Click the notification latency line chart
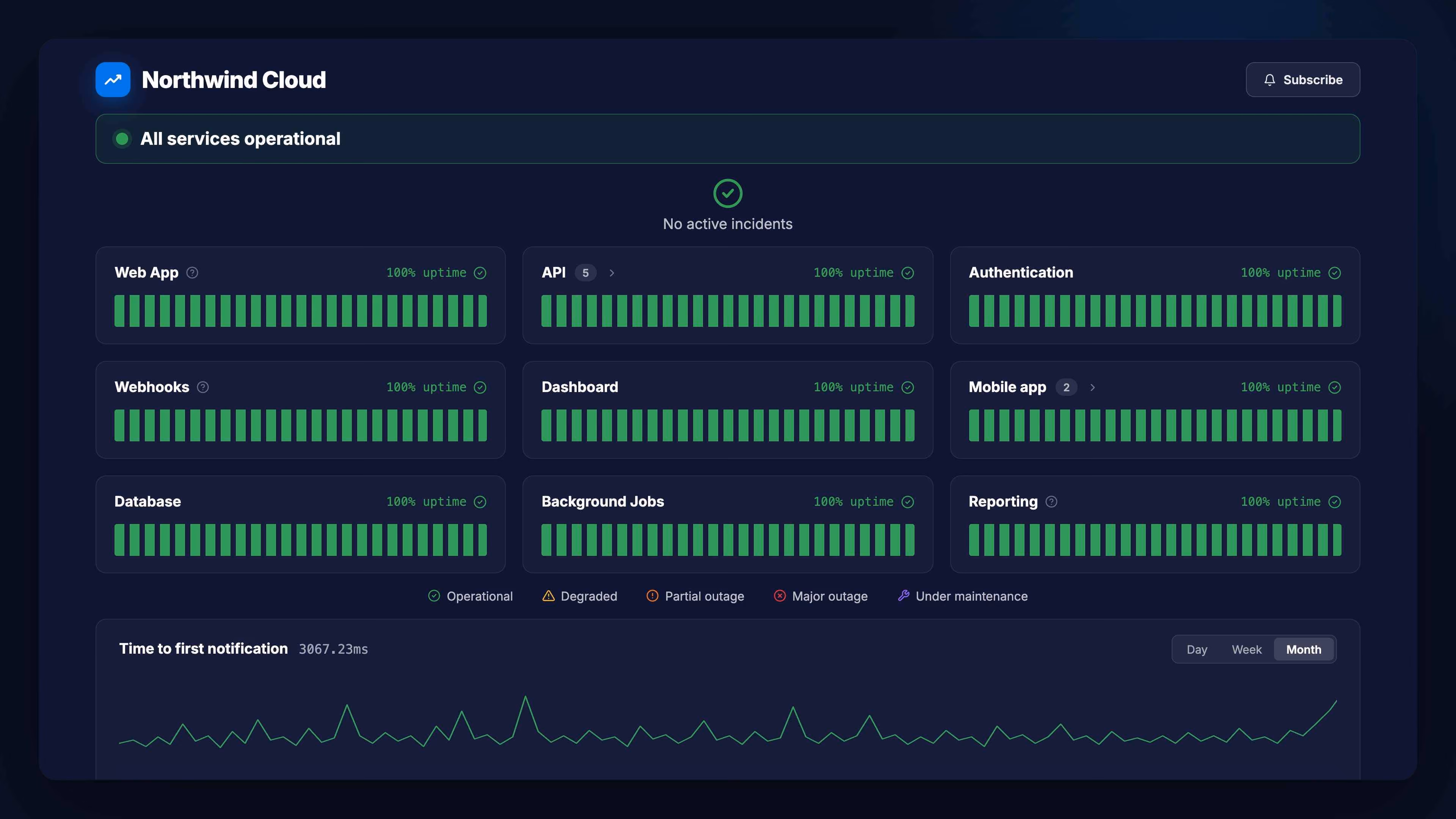 pyautogui.click(x=728, y=722)
